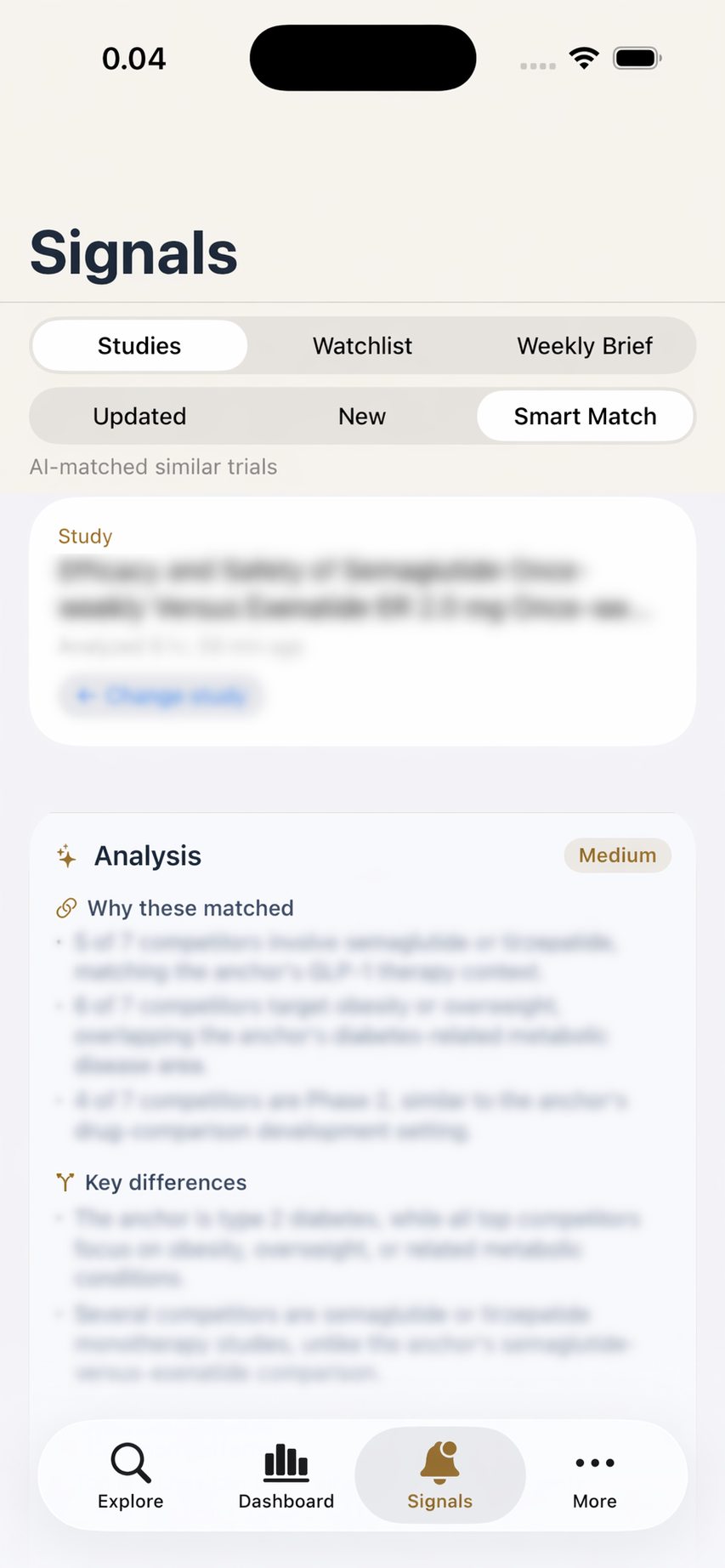Switch to the New filter
This screenshot has width=725, height=1568.
click(362, 416)
